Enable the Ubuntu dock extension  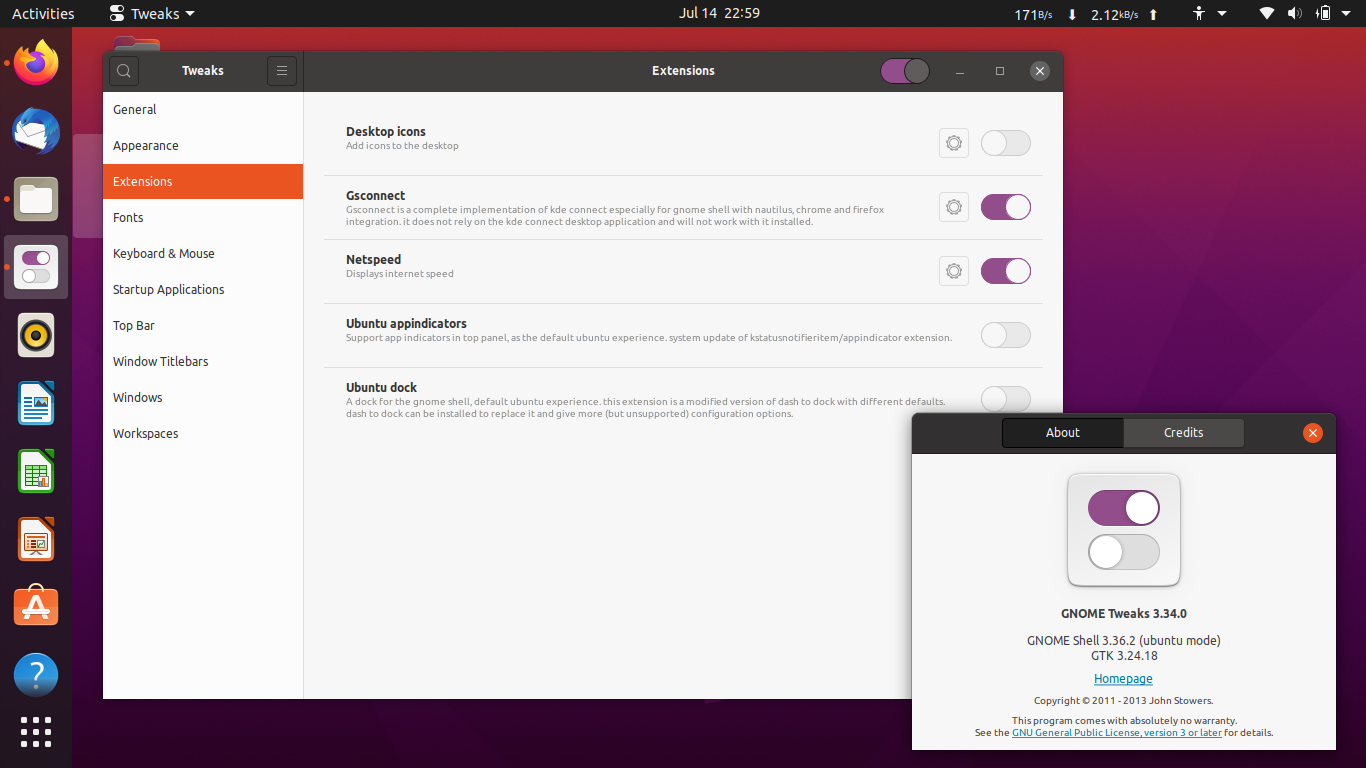click(x=1005, y=399)
